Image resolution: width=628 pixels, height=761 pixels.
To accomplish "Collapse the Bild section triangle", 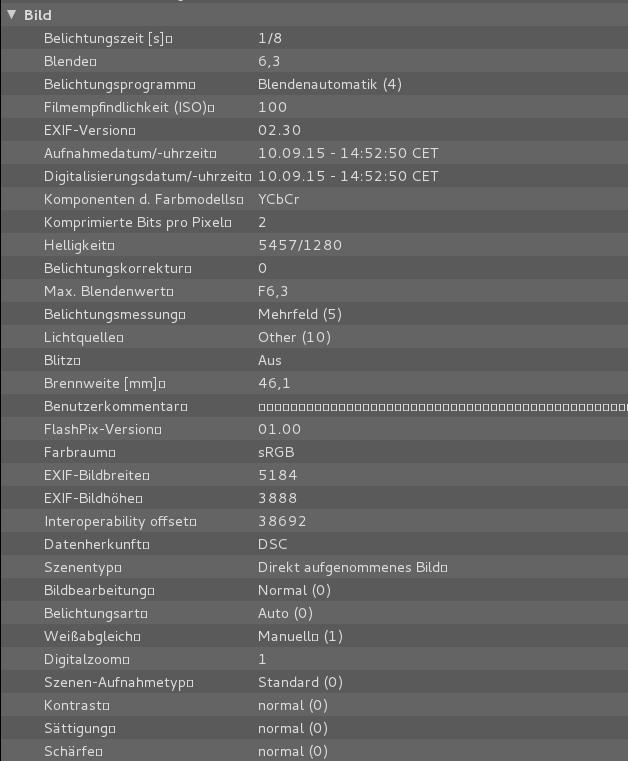I will coord(12,15).
